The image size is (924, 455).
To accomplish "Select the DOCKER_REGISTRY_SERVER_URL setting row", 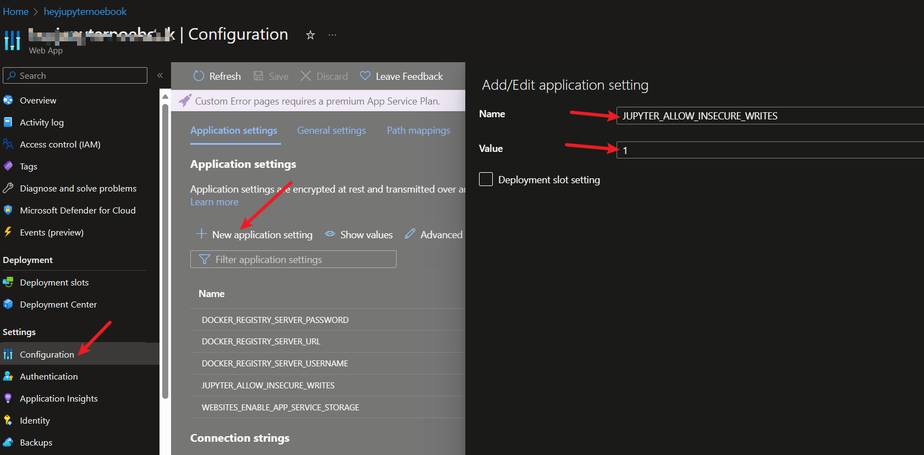I will 328,342.
